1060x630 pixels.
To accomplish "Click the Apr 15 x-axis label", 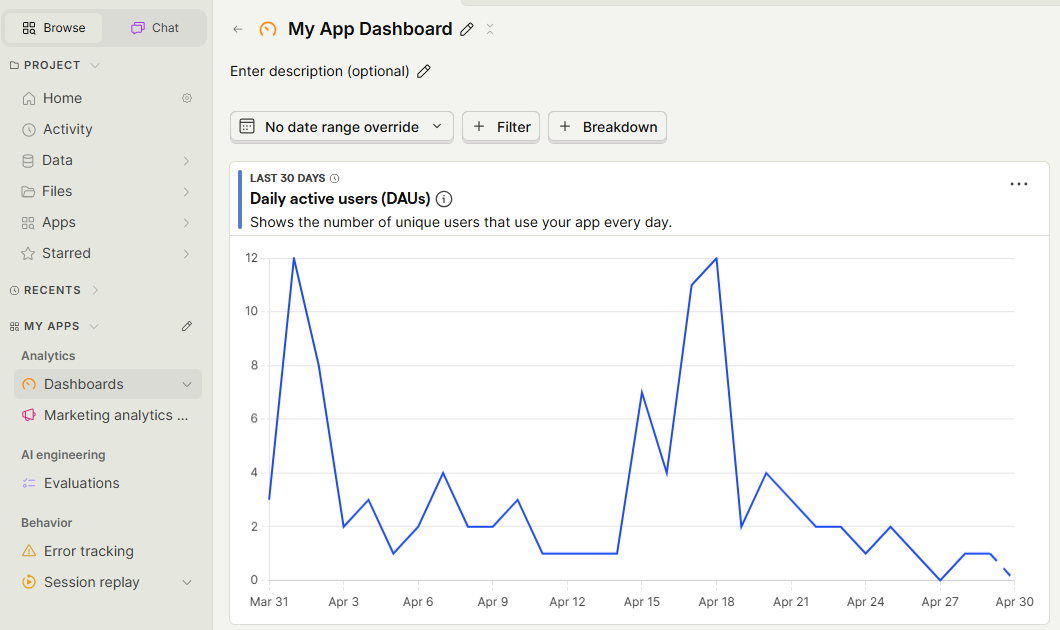I will (x=642, y=602).
